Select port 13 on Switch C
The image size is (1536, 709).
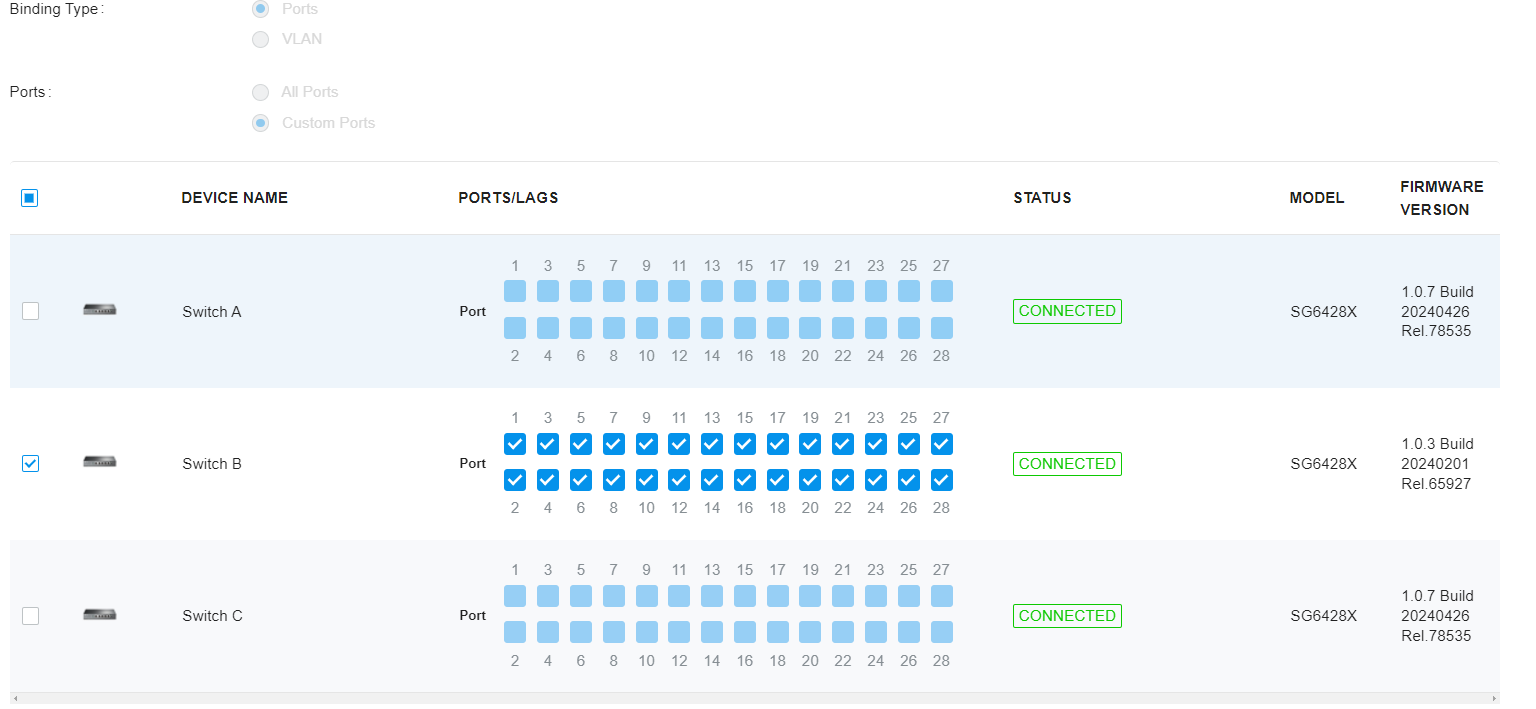click(712, 596)
